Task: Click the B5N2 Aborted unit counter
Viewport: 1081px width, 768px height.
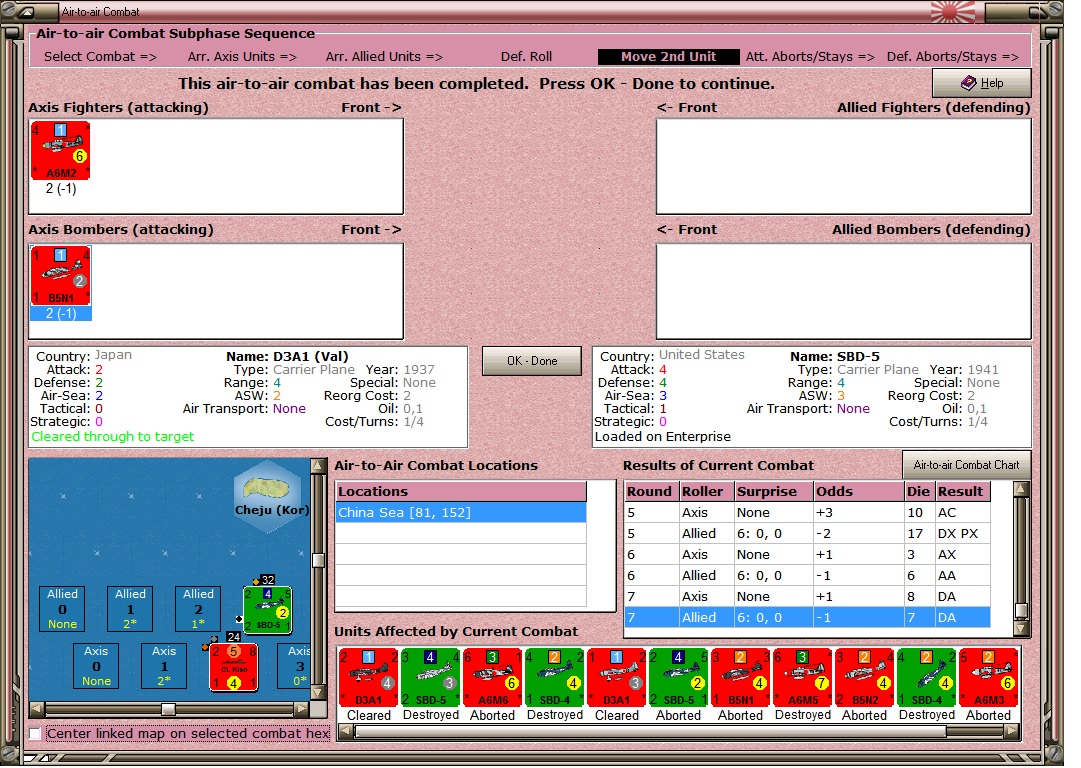Action: (x=865, y=678)
